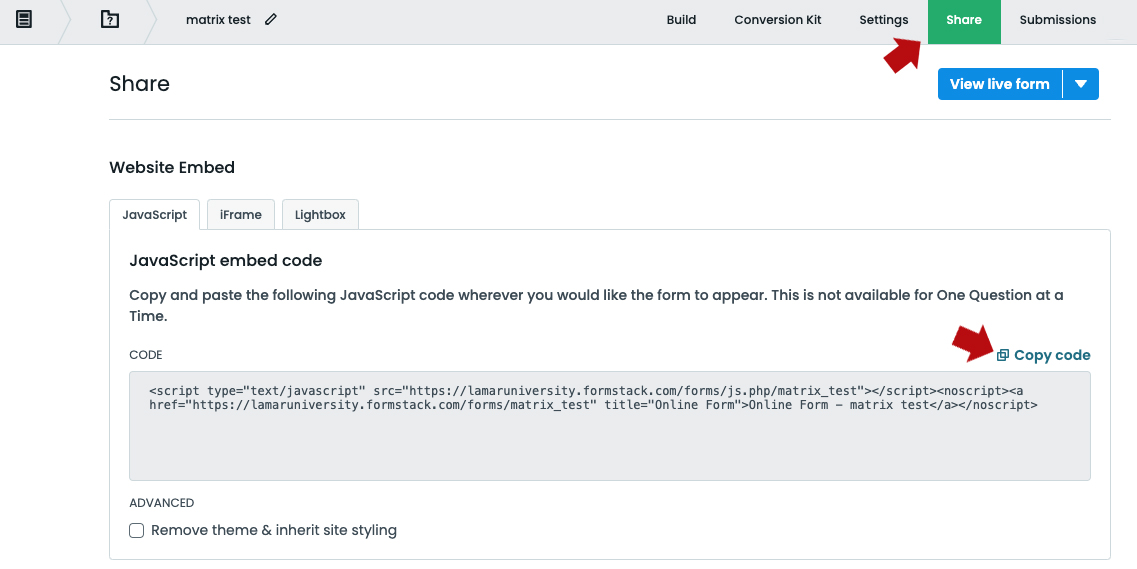Image resolution: width=1137 pixels, height=569 pixels.
Task: Switch to the JavaScript embed tab
Action: click(154, 215)
